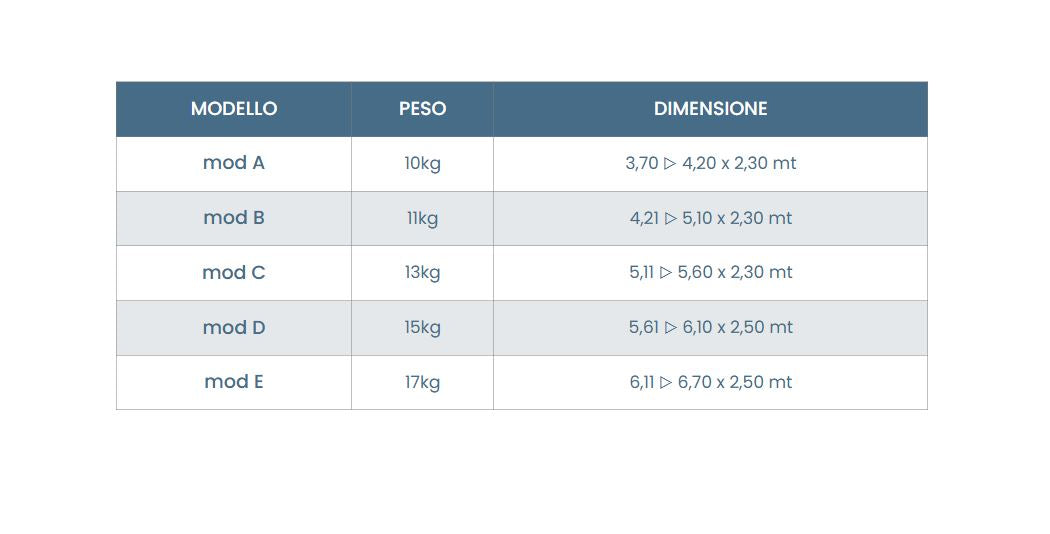Select the mod A cell
Viewport: 1050px width, 534px height.
point(234,163)
